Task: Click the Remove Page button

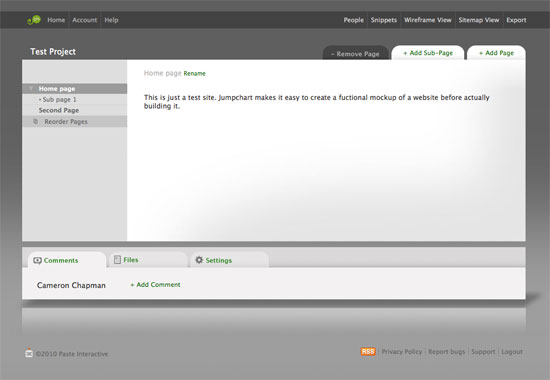Action: pos(355,54)
